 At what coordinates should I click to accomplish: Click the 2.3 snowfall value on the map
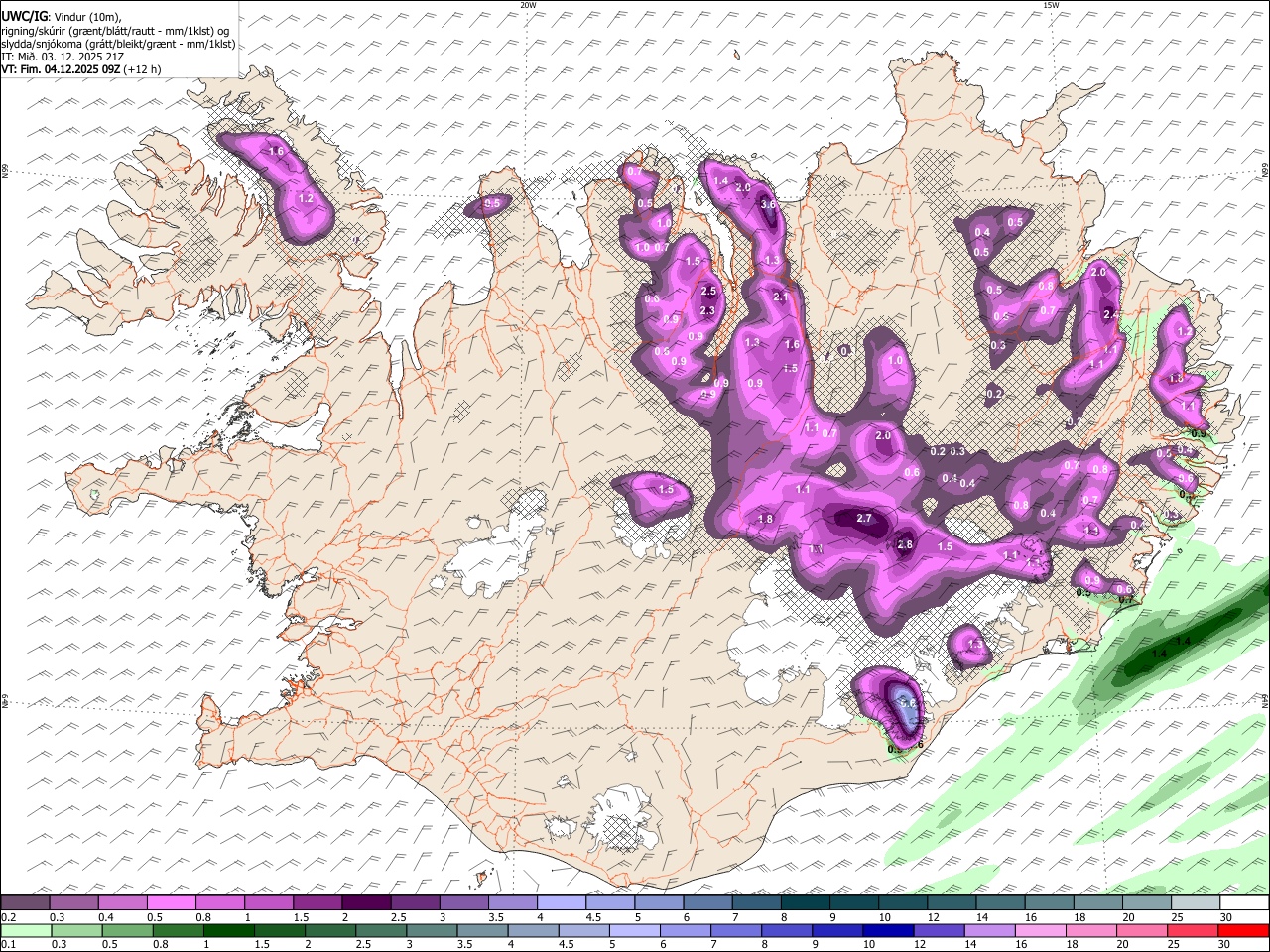(707, 310)
